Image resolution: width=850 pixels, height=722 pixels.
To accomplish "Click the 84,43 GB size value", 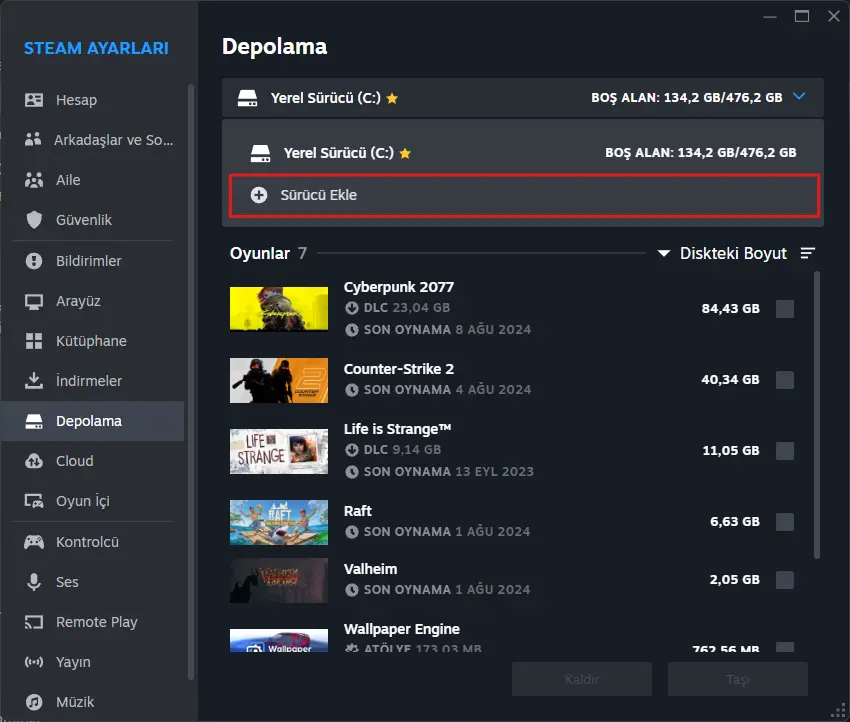I will 730,308.
